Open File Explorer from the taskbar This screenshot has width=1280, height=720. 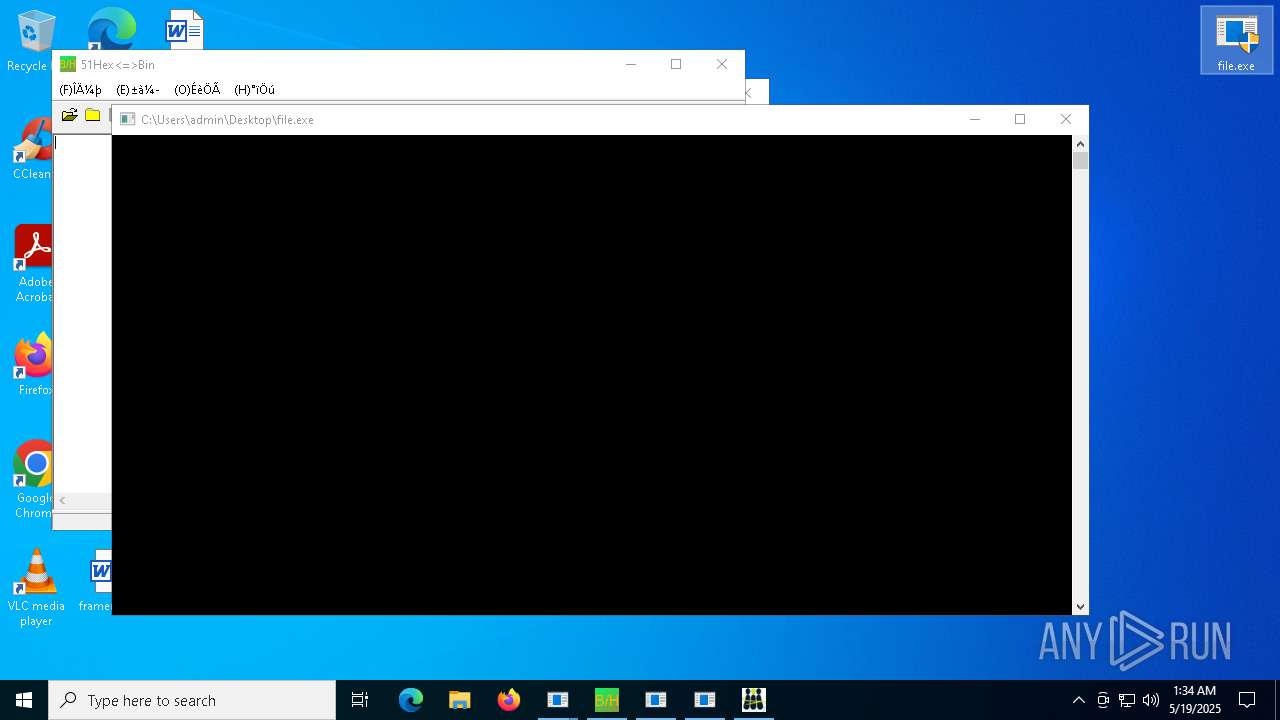[459, 700]
